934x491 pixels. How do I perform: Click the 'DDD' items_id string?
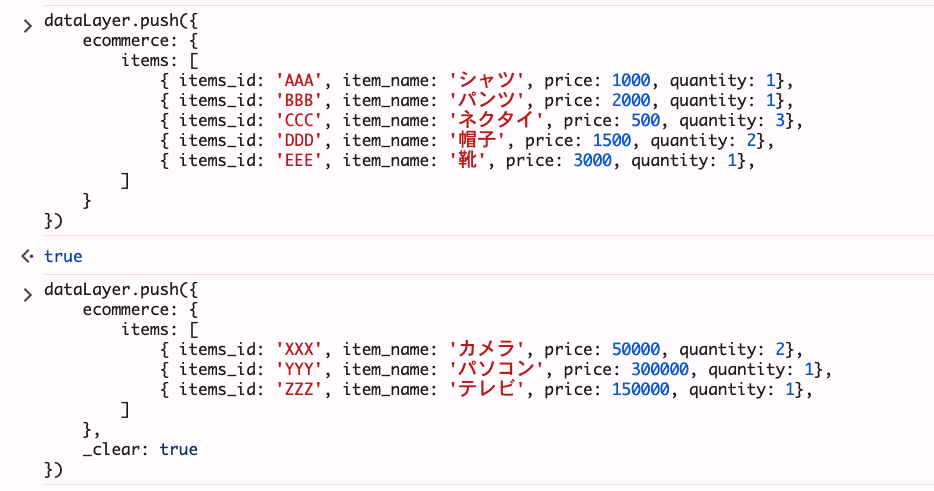[299, 141]
